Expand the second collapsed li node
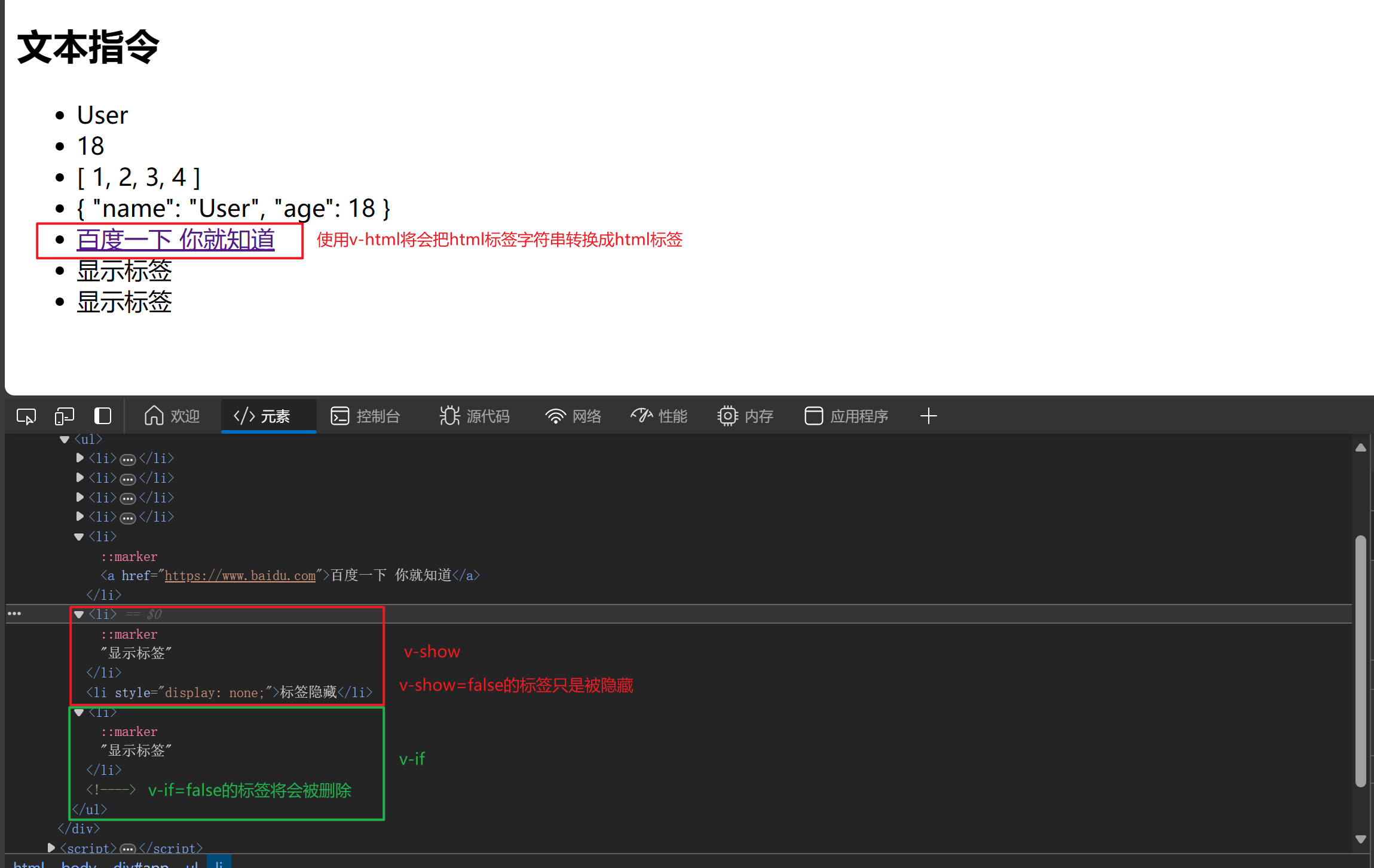The image size is (1374, 868). (79, 478)
